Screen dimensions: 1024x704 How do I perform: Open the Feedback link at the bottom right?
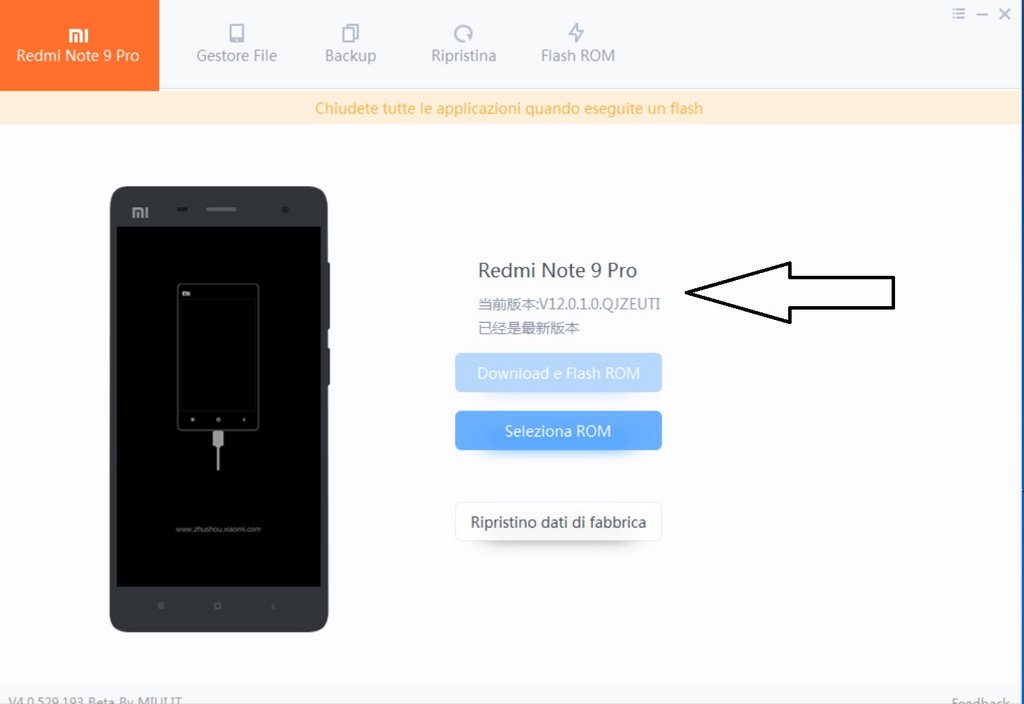pyautogui.click(x=981, y=699)
